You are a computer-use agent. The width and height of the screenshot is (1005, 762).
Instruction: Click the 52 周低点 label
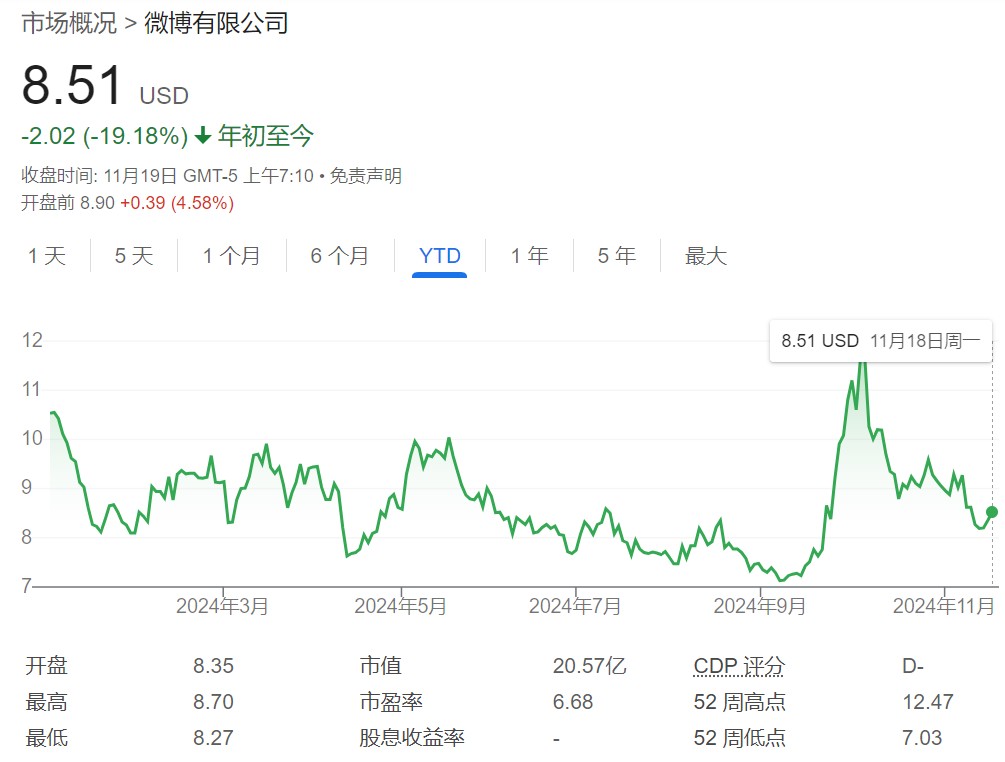(x=740, y=738)
